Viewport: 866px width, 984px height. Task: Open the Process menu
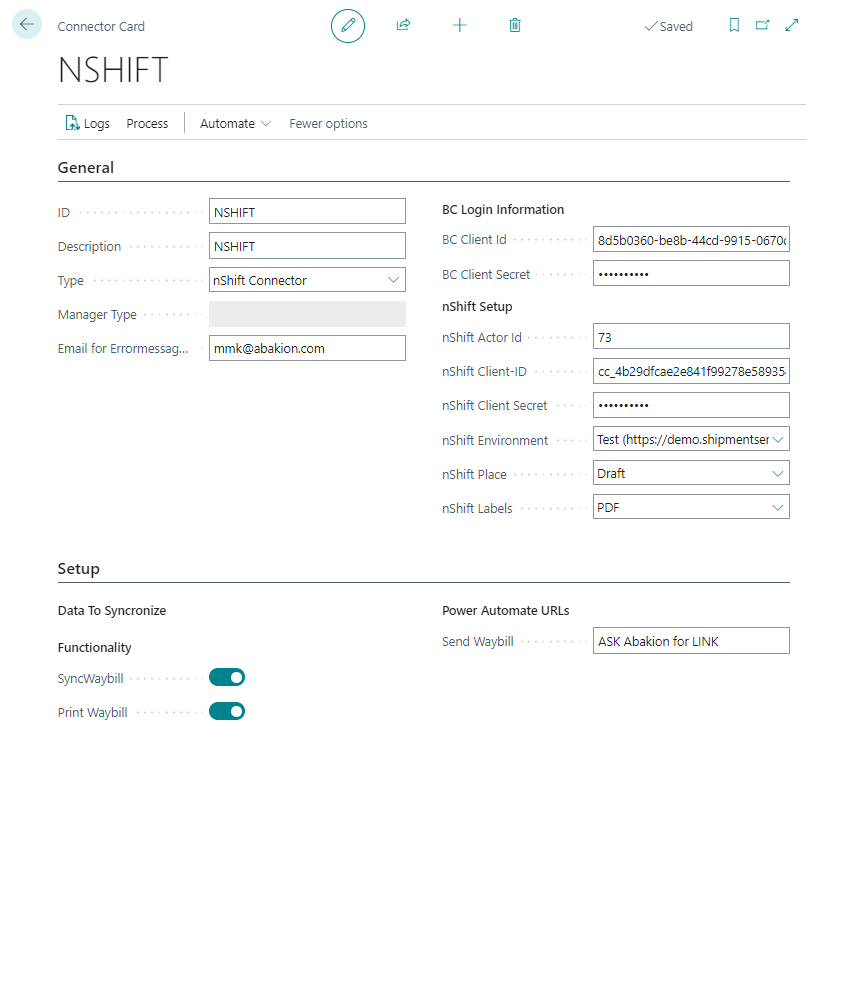[x=147, y=124]
